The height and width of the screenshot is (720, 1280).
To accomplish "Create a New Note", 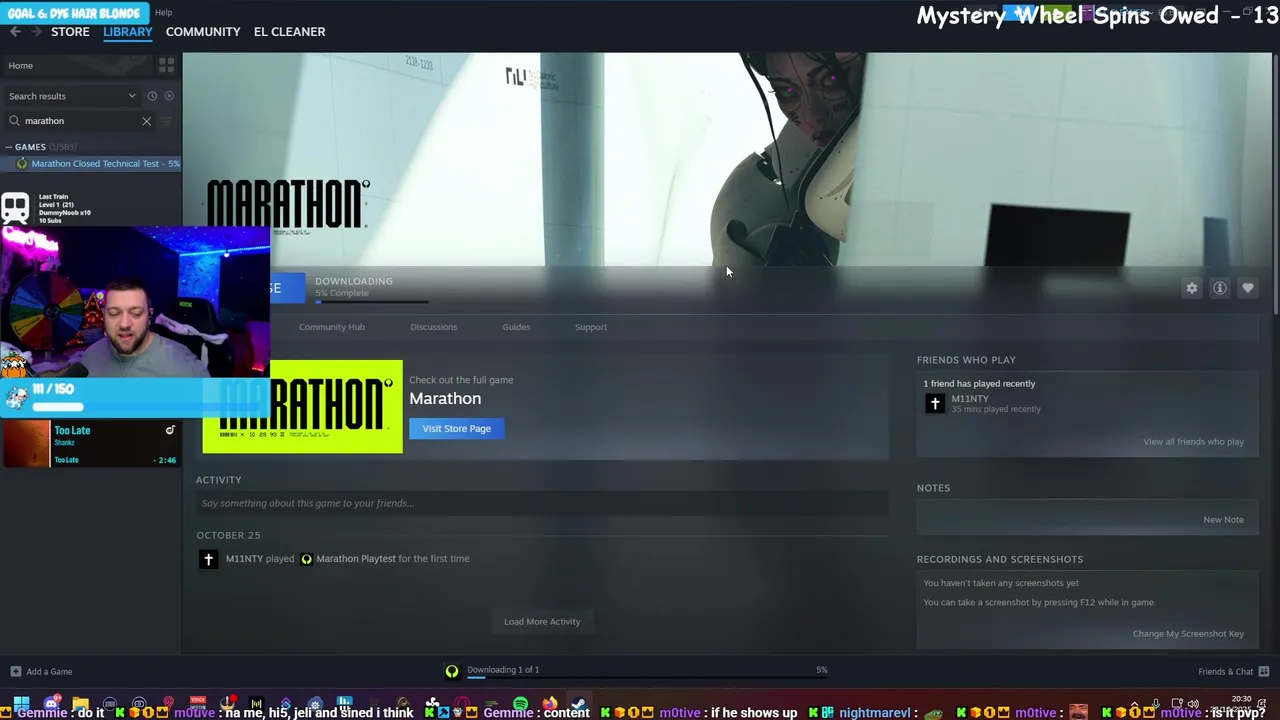I will 1223,520.
